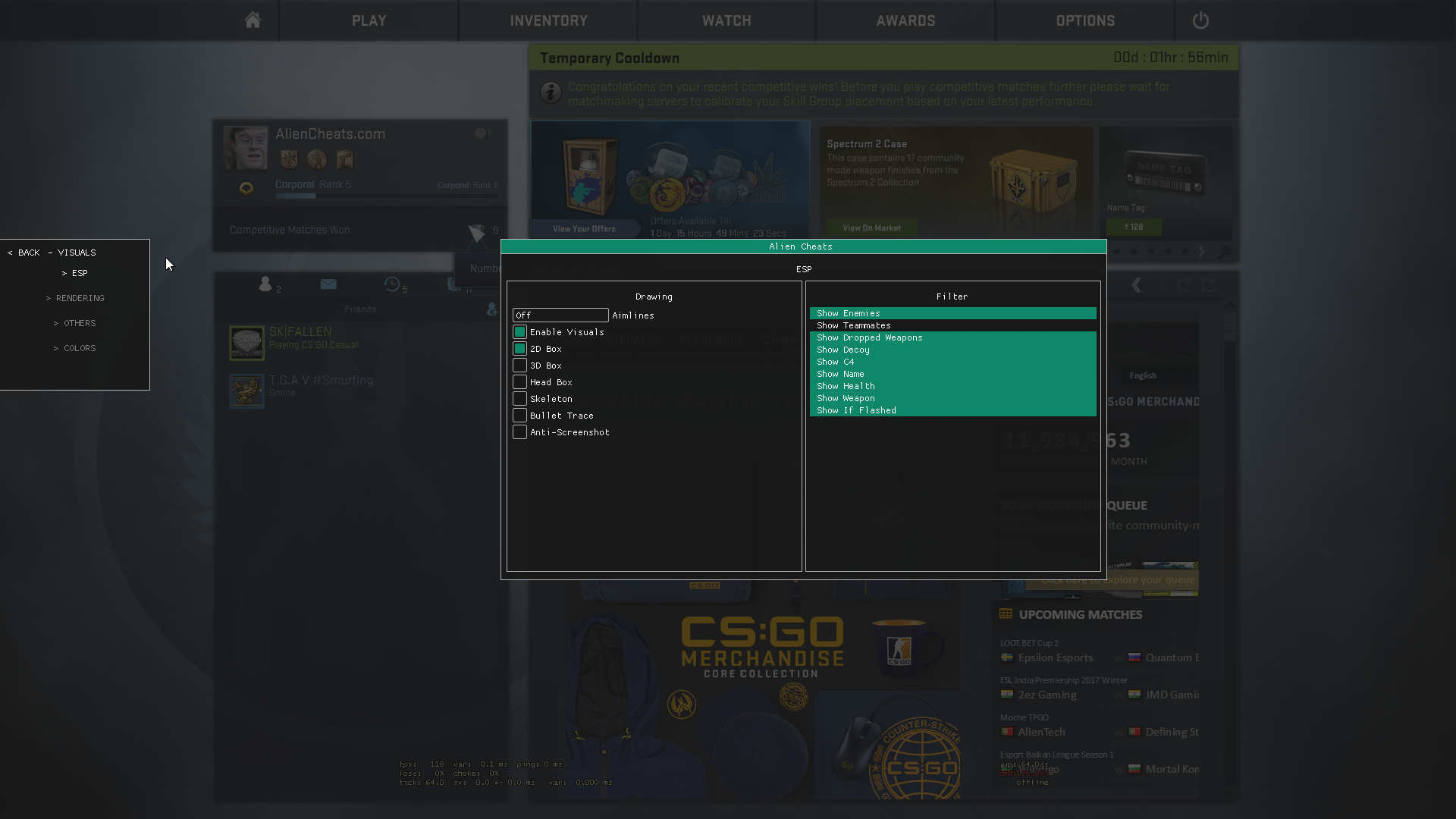
Task: Expand the COLORS submenu entry
Action: click(x=75, y=348)
